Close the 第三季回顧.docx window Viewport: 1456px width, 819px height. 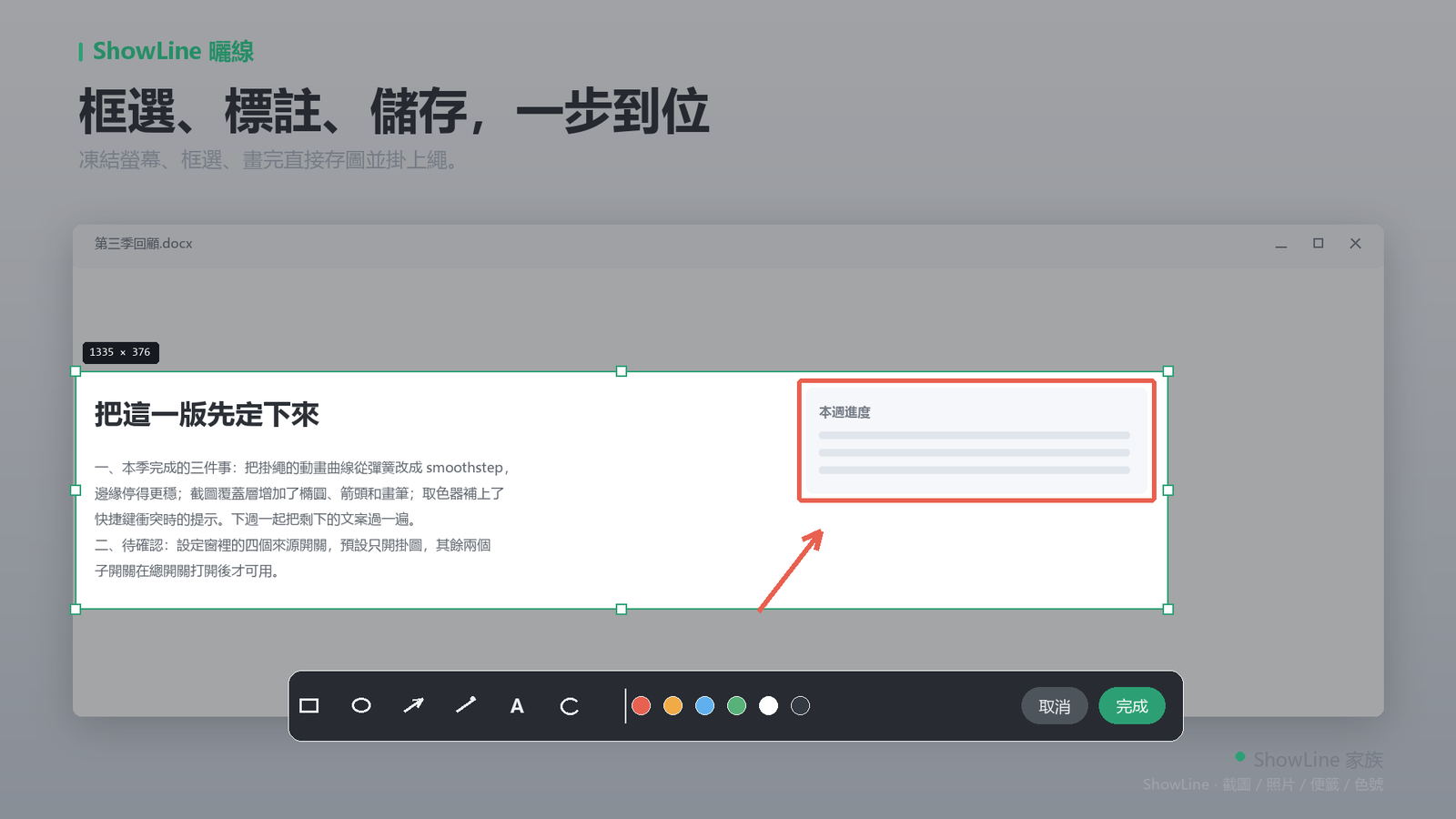click(1356, 244)
